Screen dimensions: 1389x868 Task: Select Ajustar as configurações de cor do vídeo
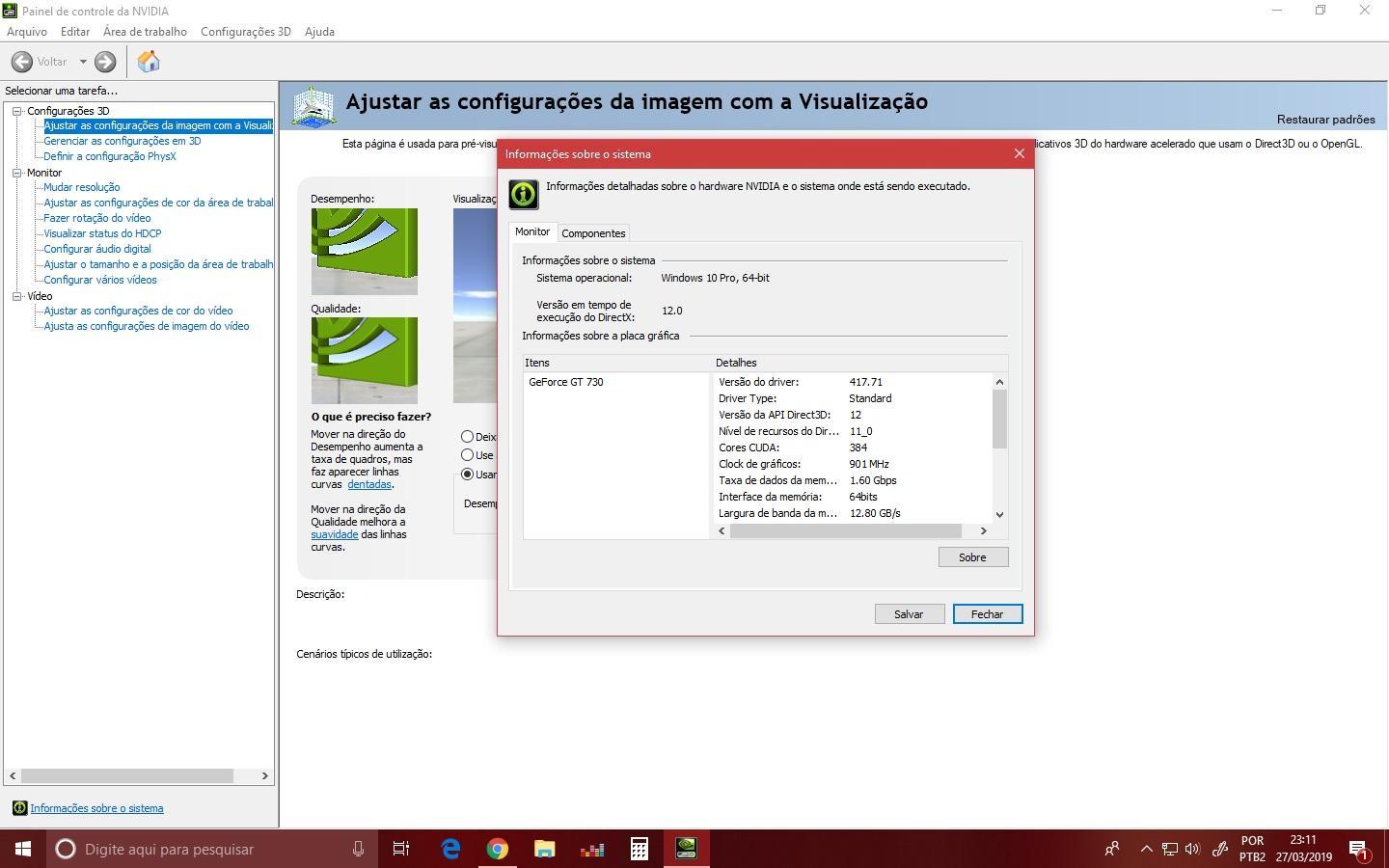click(x=138, y=311)
